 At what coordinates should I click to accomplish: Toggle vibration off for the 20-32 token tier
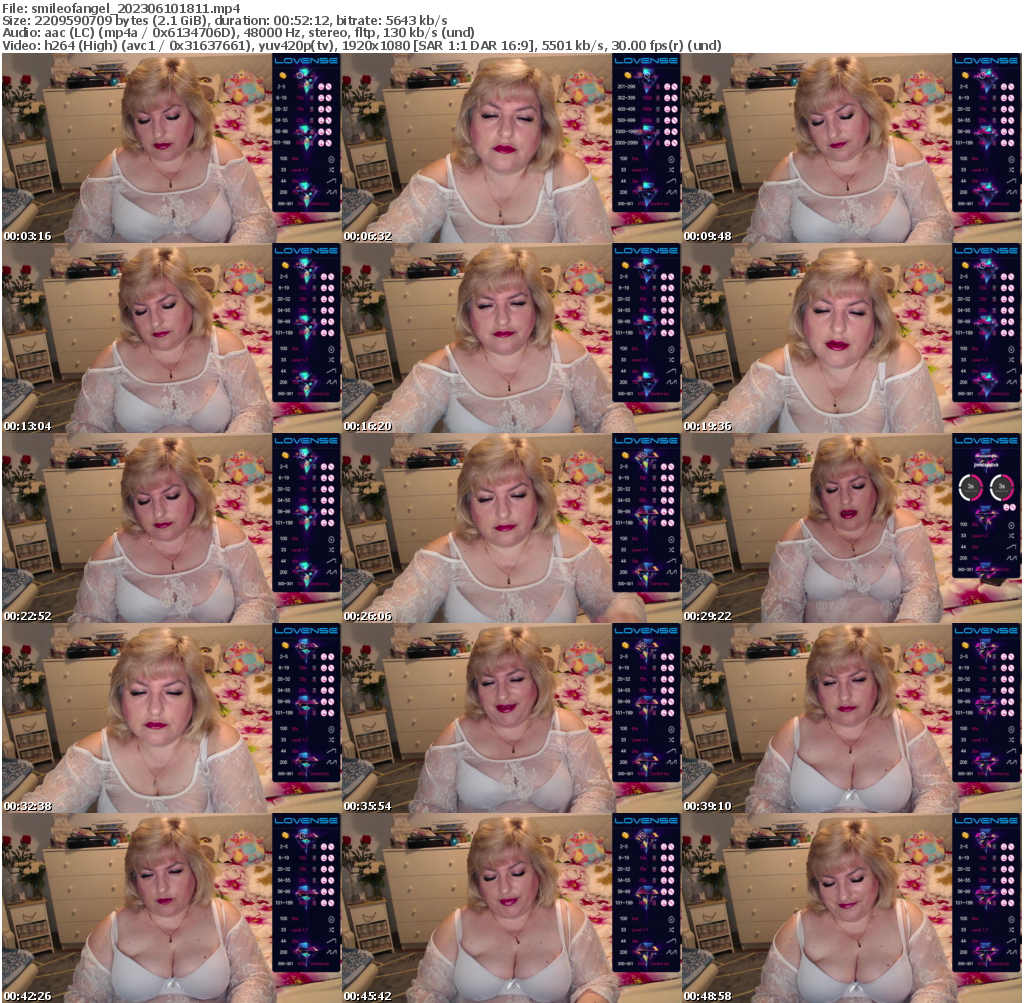(x=329, y=109)
